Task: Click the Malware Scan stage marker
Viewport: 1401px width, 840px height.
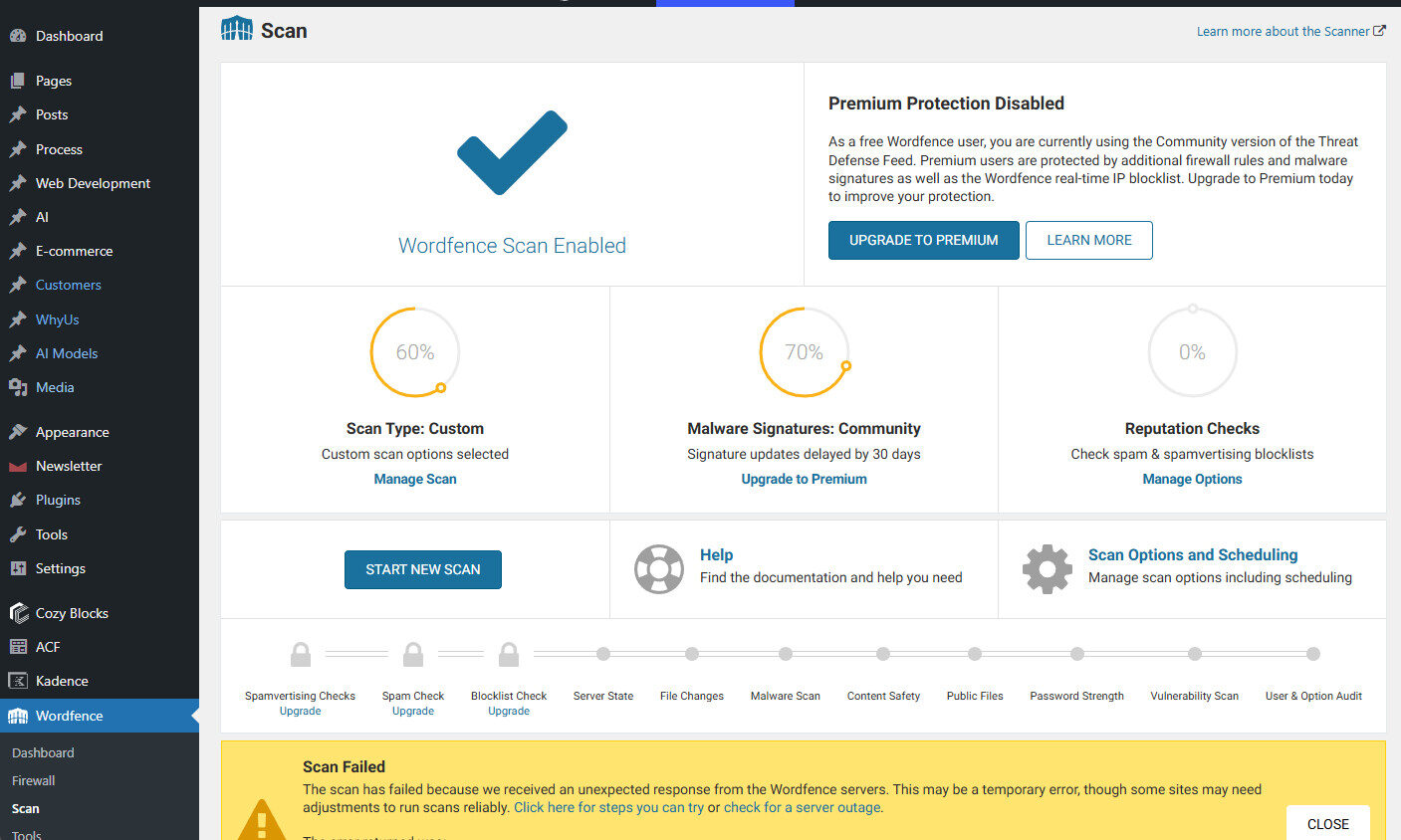Action: pos(786,654)
